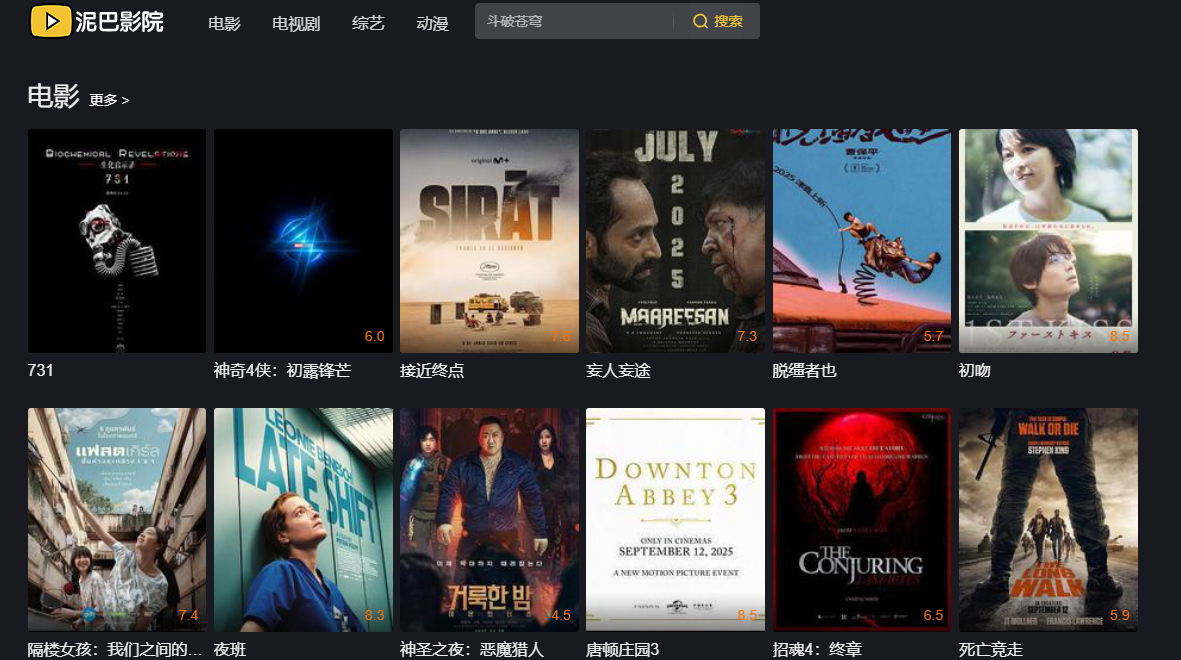Open the Sirat poster thumbnail
The image size is (1181, 660).
(x=490, y=240)
